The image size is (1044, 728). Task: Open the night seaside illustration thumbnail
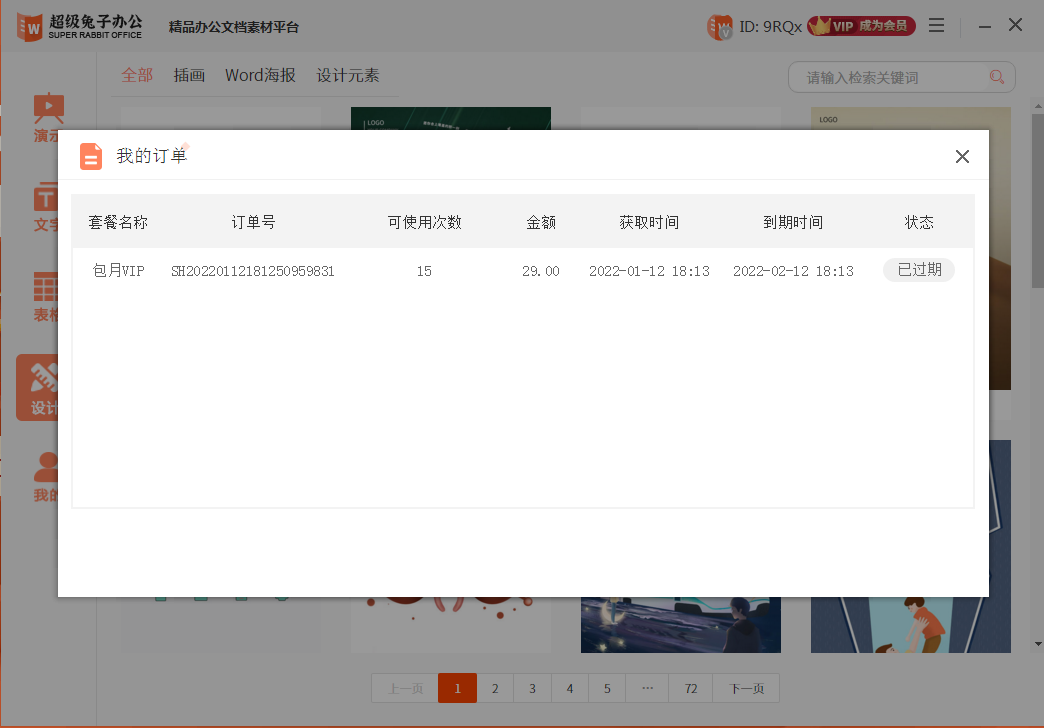(x=680, y=625)
